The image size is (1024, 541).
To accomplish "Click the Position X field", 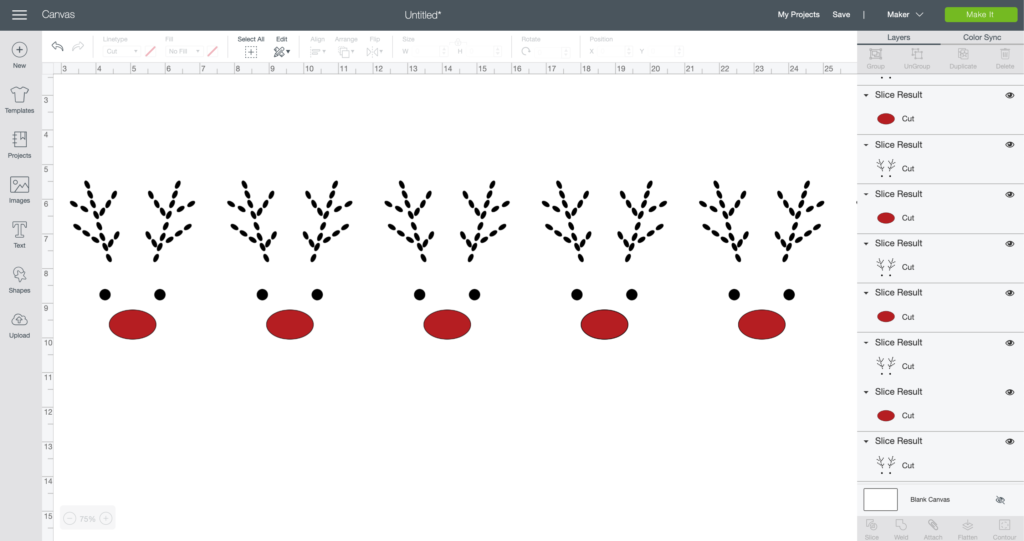I will tap(614, 52).
